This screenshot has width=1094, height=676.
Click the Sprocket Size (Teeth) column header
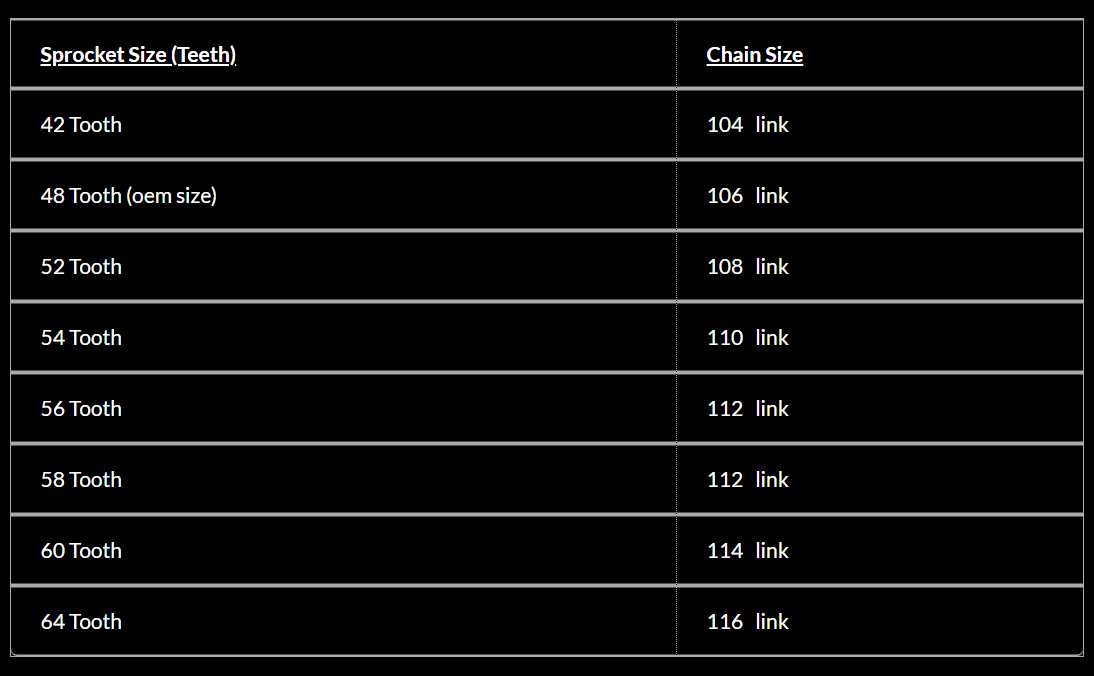pyautogui.click(x=138, y=55)
